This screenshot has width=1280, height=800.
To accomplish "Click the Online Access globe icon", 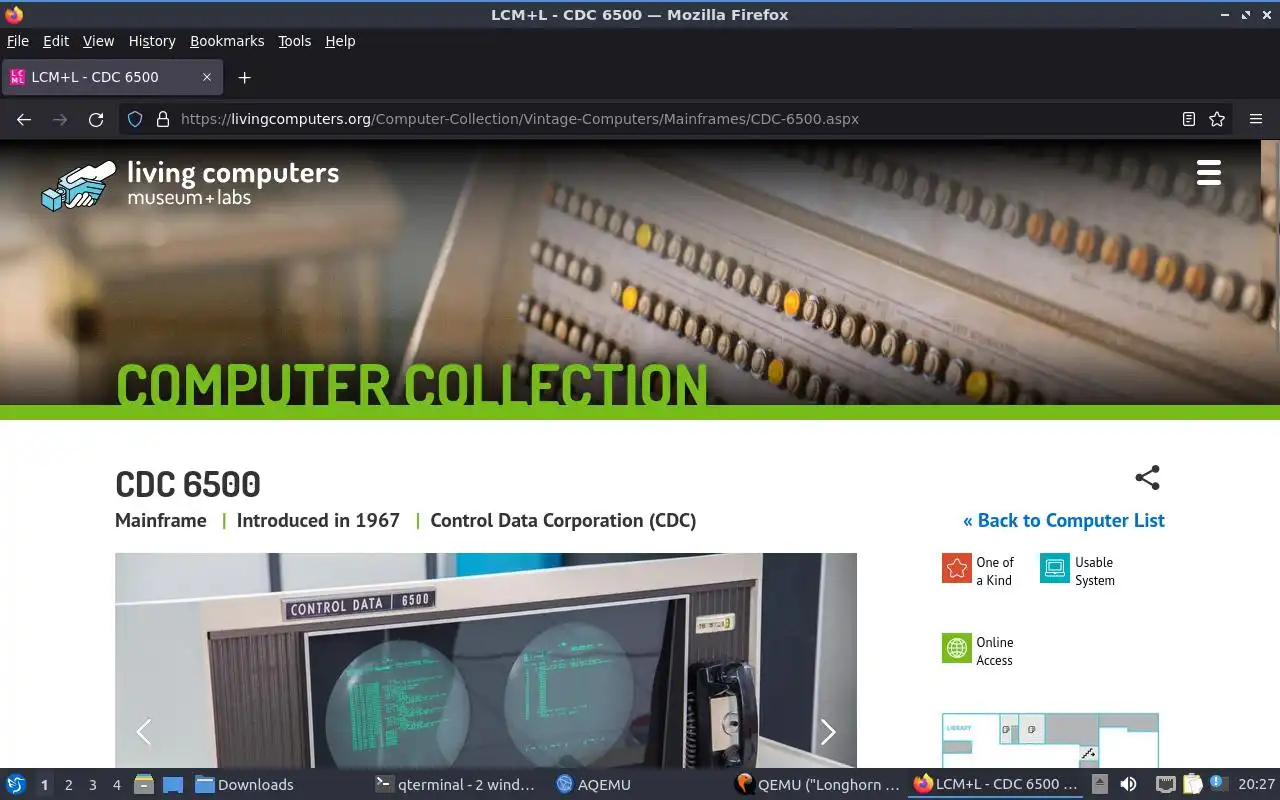I will coord(957,648).
